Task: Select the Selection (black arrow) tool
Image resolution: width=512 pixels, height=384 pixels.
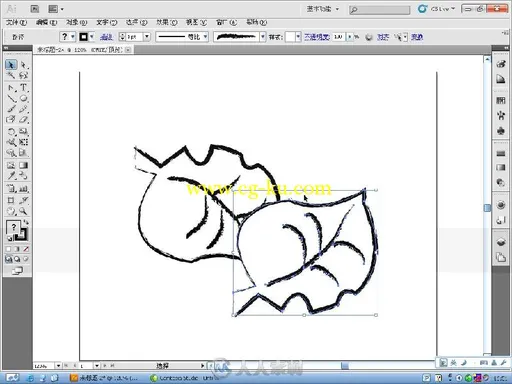Action: click(11, 64)
